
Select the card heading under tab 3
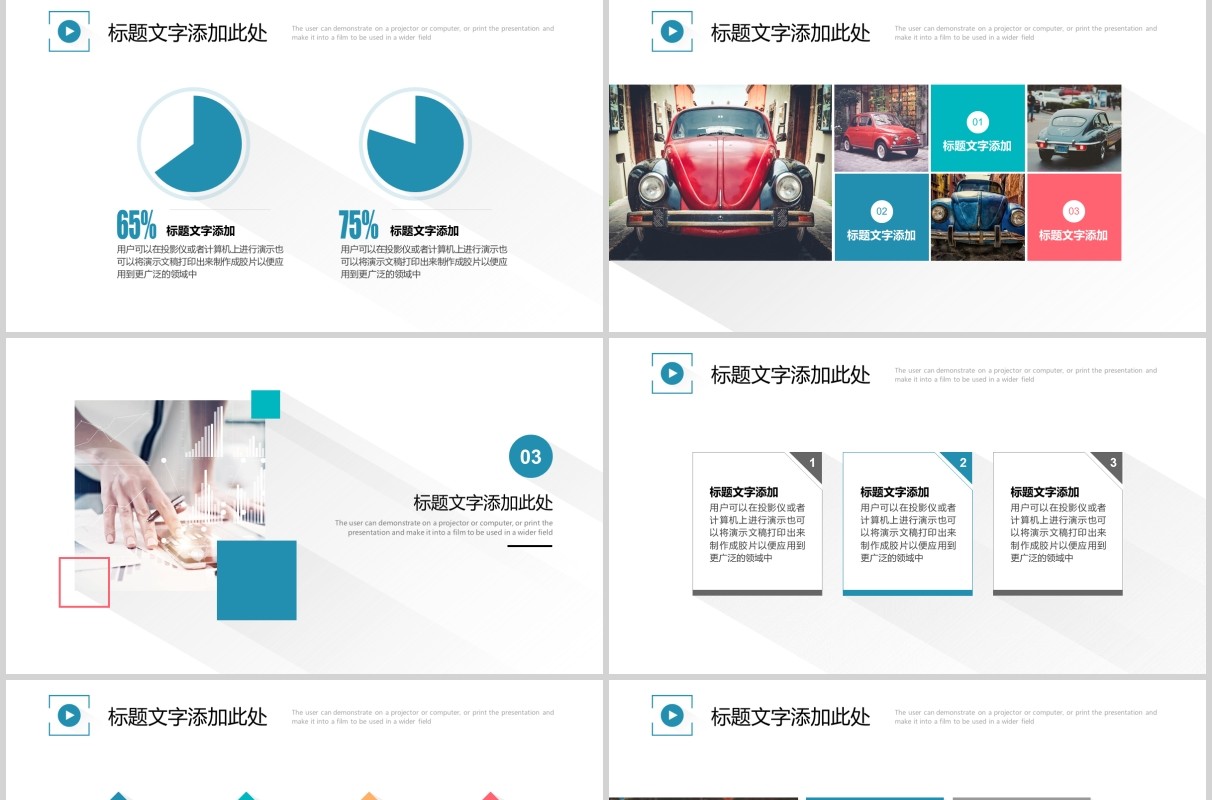(1045, 492)
